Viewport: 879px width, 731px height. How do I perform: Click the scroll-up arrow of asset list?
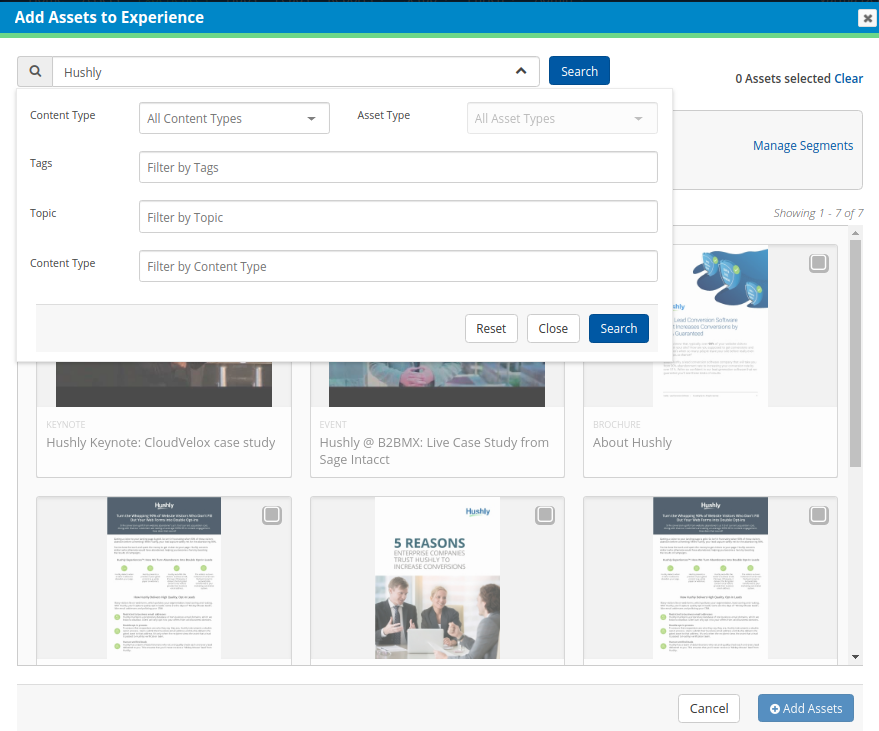click(x=855, y=233)
